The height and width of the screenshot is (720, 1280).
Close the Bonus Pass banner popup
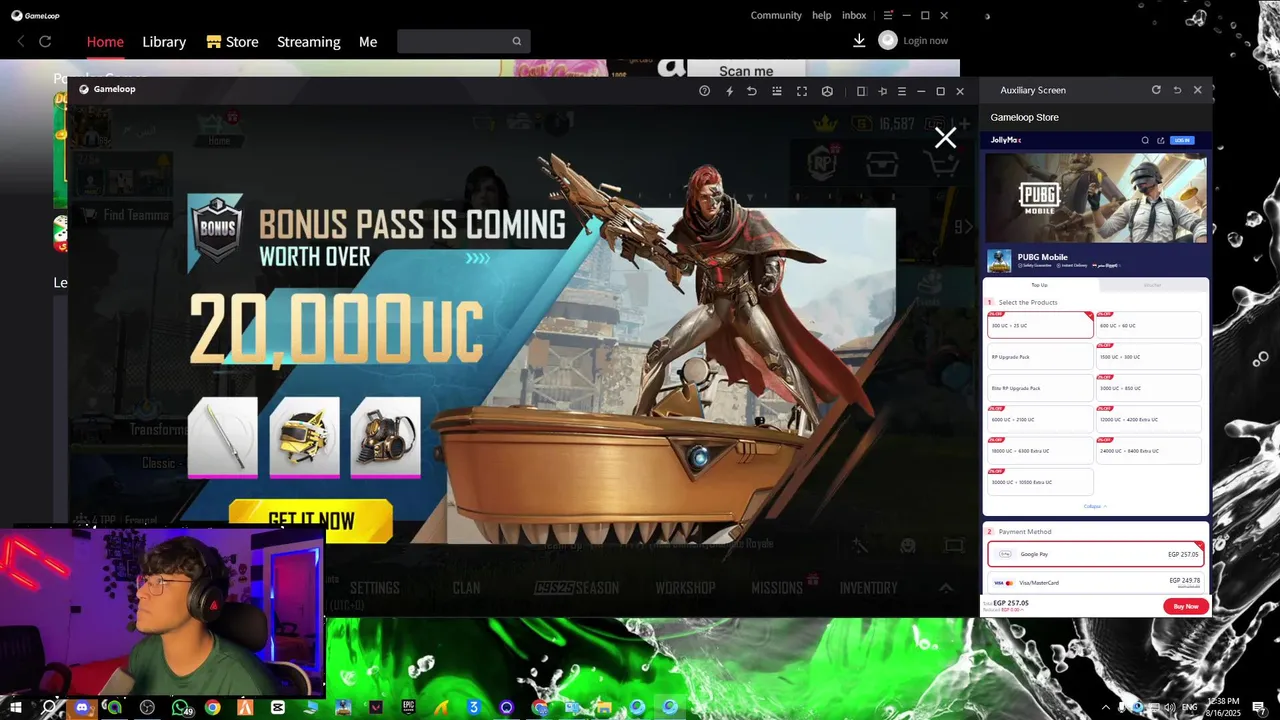945,138
